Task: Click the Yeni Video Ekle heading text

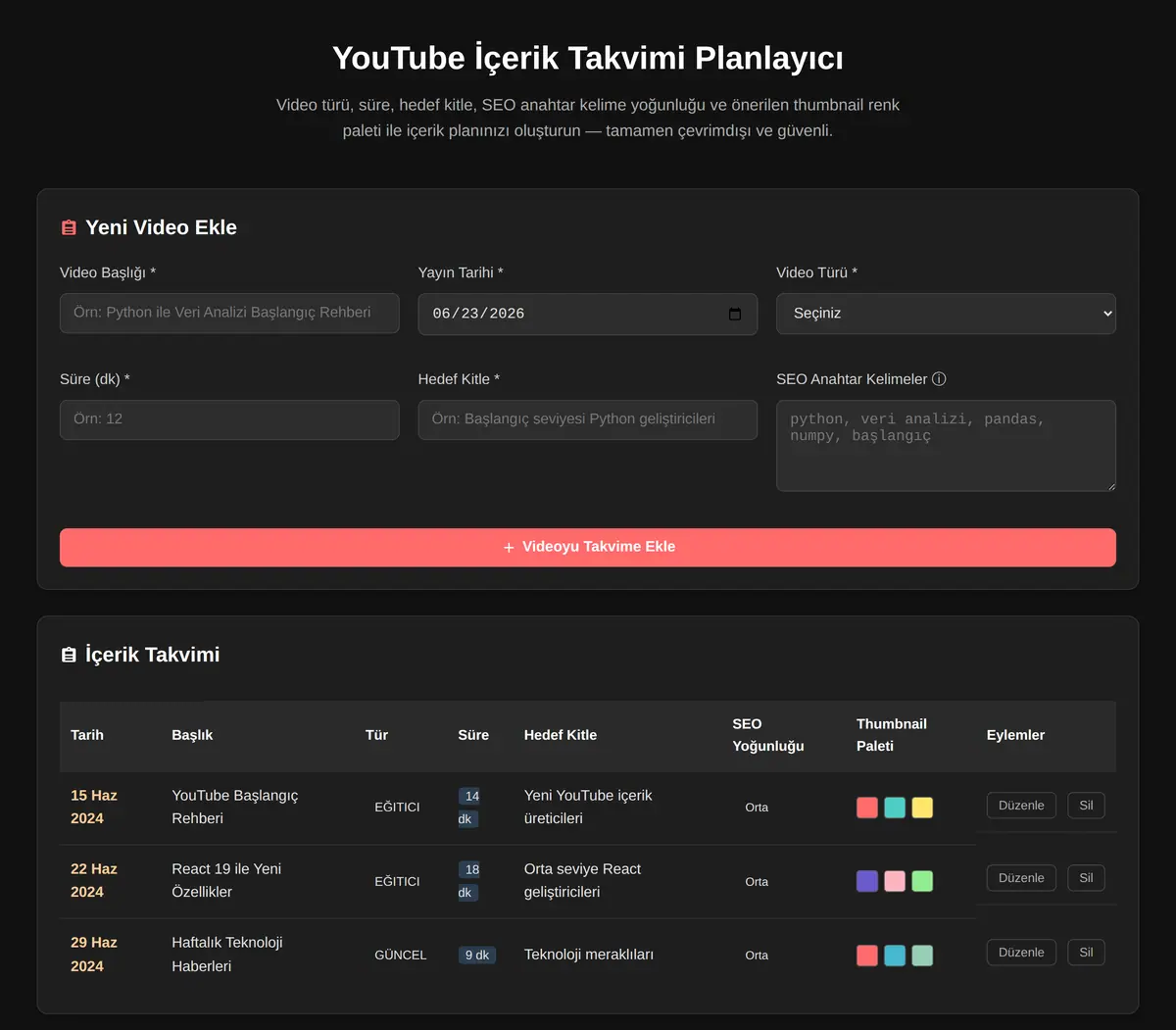Action: [x=162, y=227]
